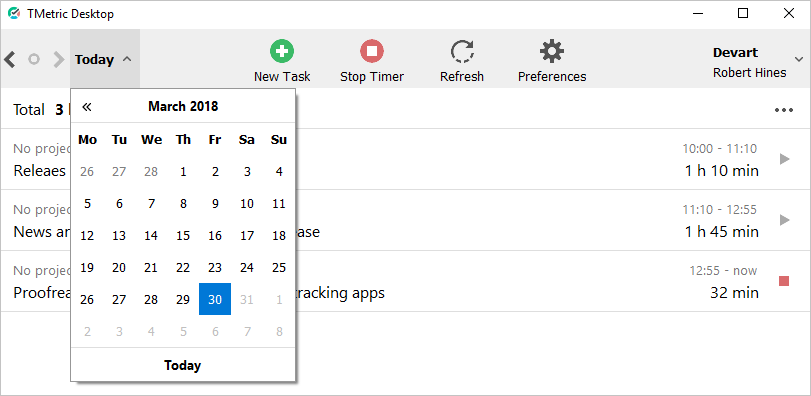Expand the Devart account dropdown
Image resolution: width=811 pixels, height=396 pixels.
[x=798, y=59]
